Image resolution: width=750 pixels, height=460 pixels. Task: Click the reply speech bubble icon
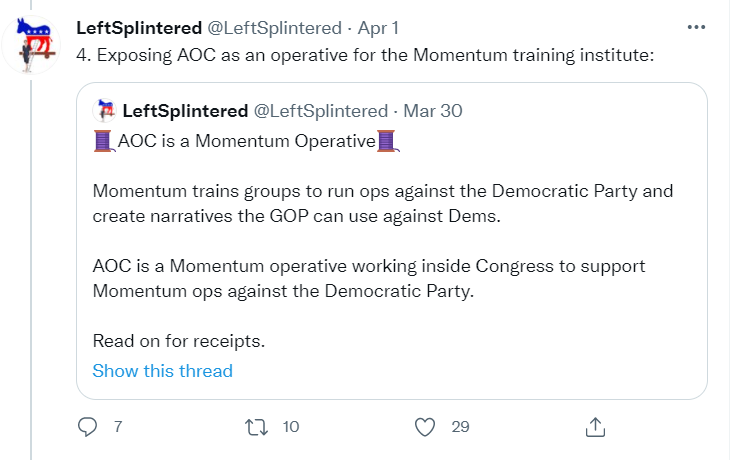tap(88, 427)
